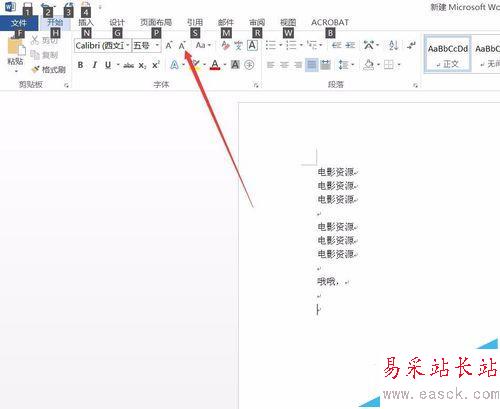Click the Copy (复制) button
Viewport: 500px width, 409px height.
45,55
